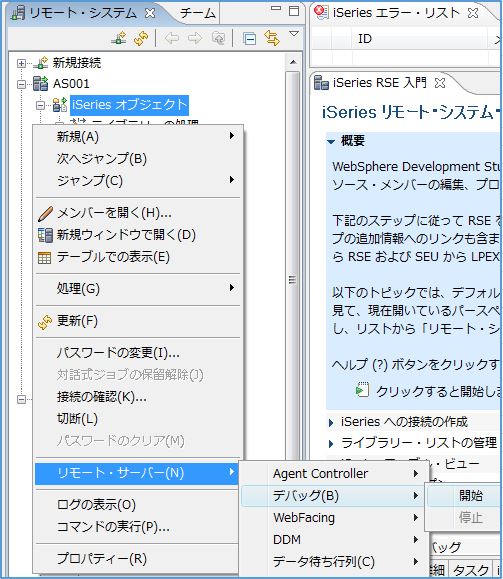Image resolution: width=503 pixels, height=579 pixels.
Task: Click the new connection toolbar icon
Action: tap(119, 38)
